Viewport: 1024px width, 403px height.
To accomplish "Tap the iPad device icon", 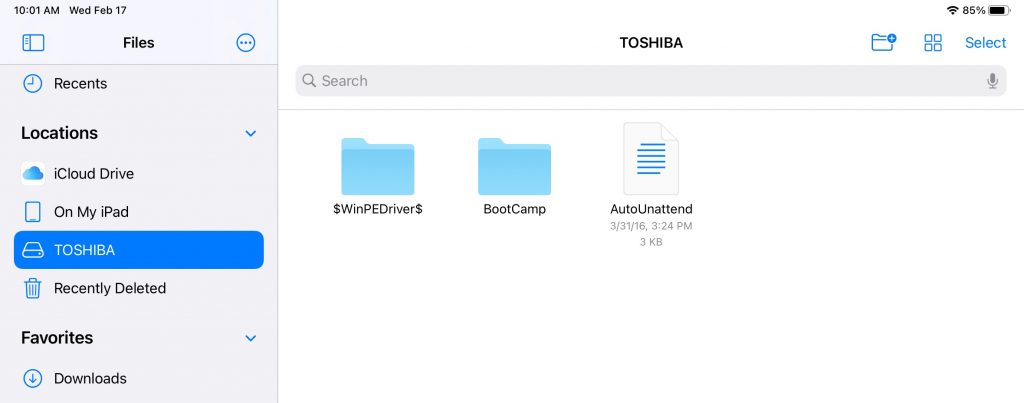I will click(x=33, y=212).
